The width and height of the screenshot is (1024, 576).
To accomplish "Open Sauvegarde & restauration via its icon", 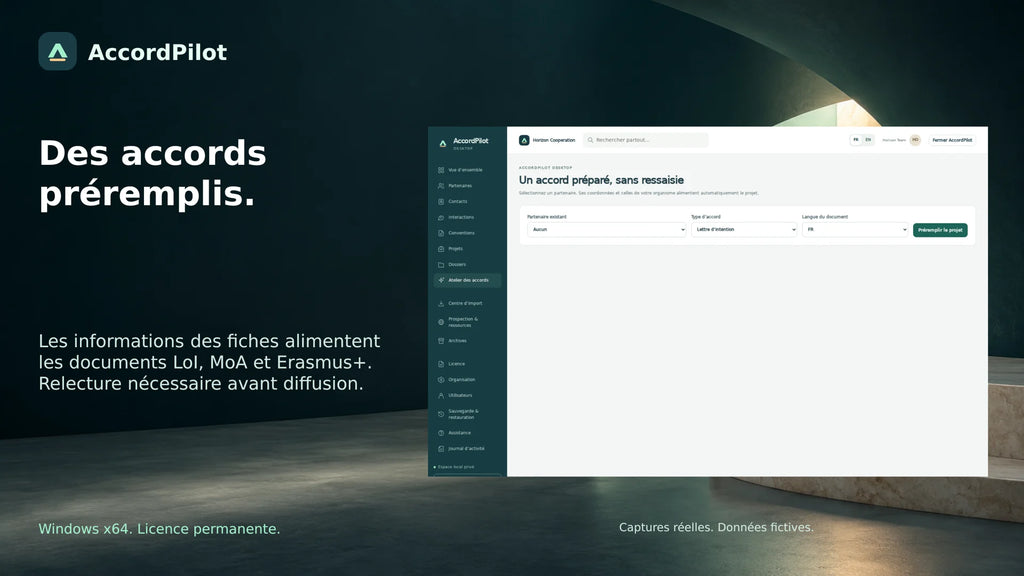I will click(441, 414).
